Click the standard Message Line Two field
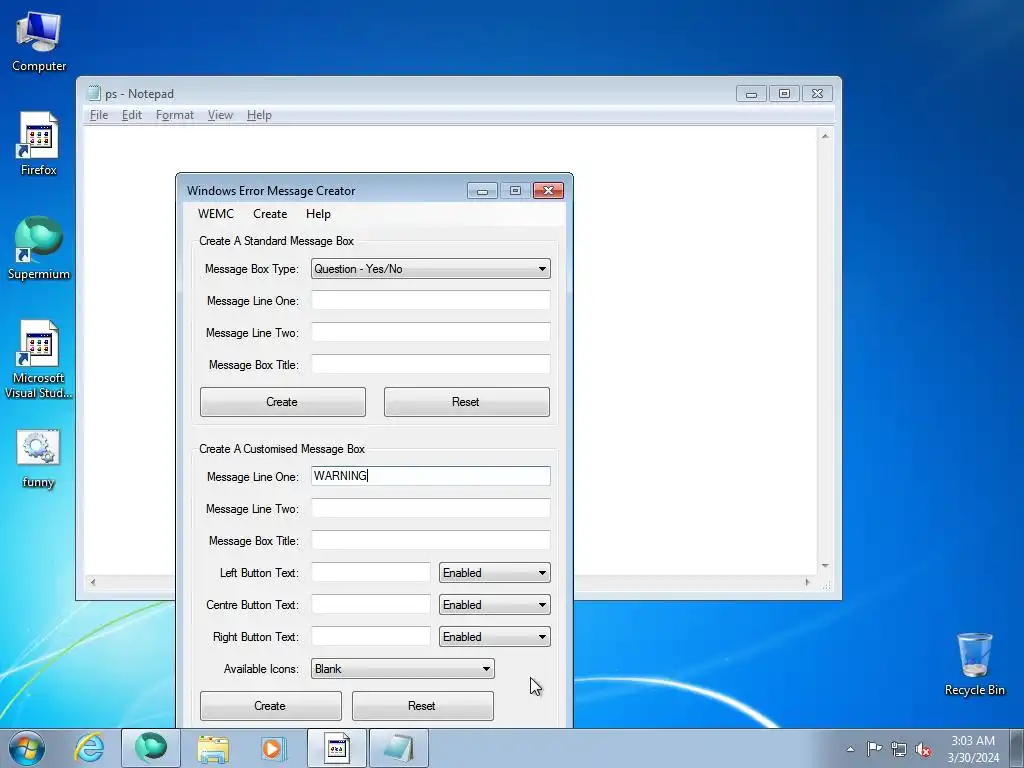Viewport: 1024px width, 768px height. (x=430, y=332)
